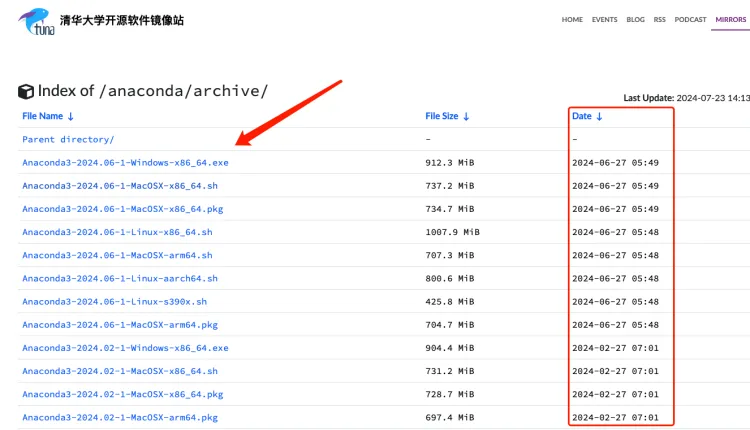The image size is (750, 430).
Task: Download Anaconda3-2024.06-1-MacOSX-arm64.pkg
Action: 120,325
